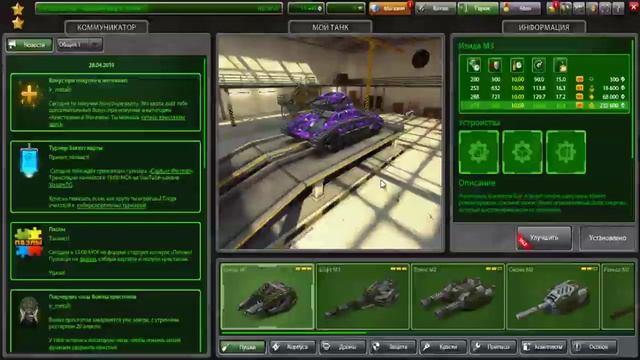This screenshot has width=640, height=360.
Task: Click the question mark help icon
Action: 618,8
